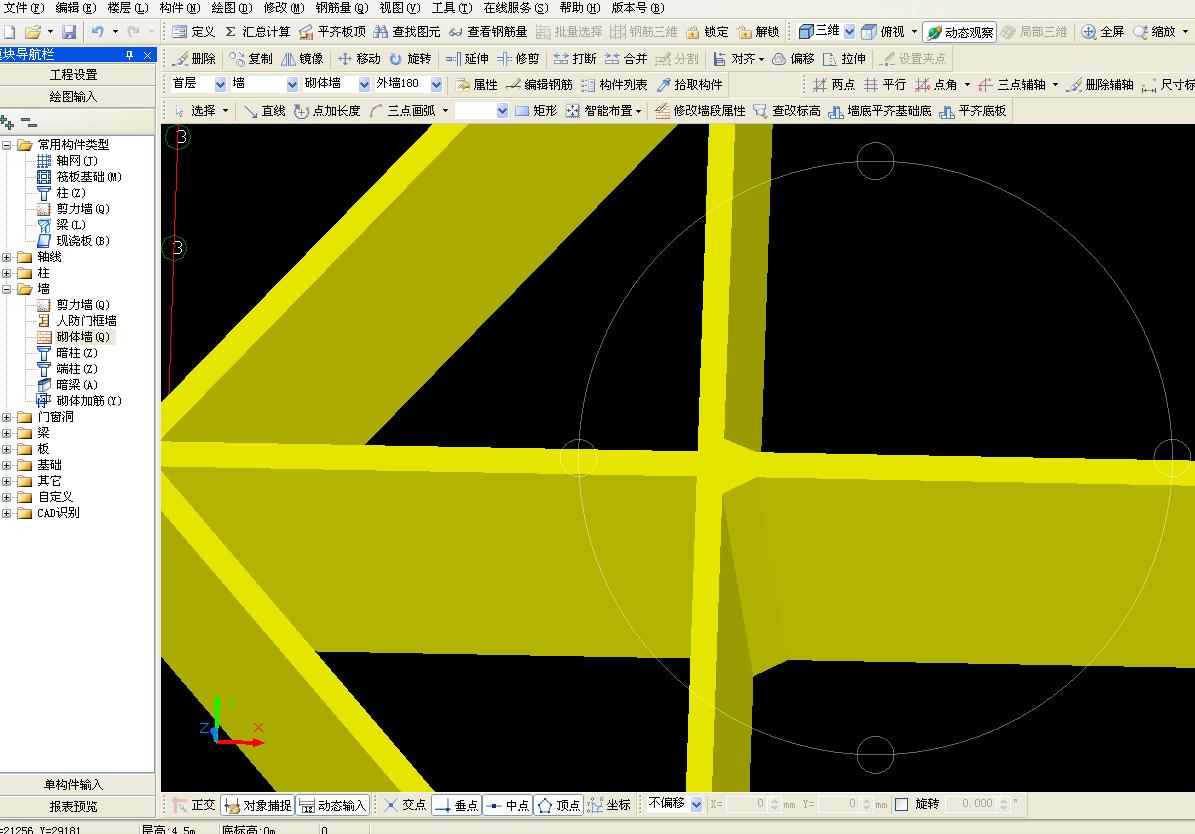
Task: Toggle 正交 (ortho) mode
Action: 194,805
